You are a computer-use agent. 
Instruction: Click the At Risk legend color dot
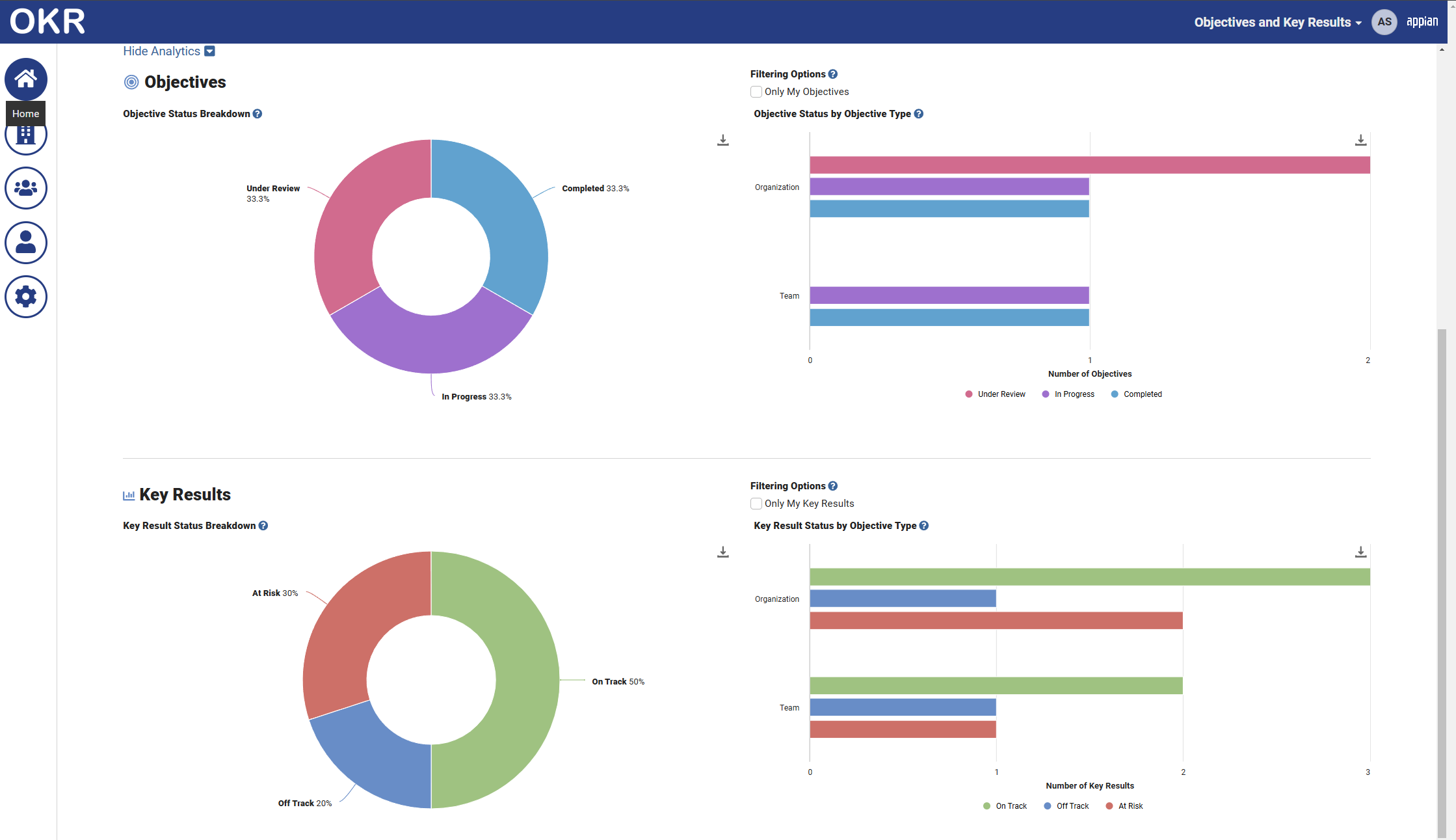1109,806
